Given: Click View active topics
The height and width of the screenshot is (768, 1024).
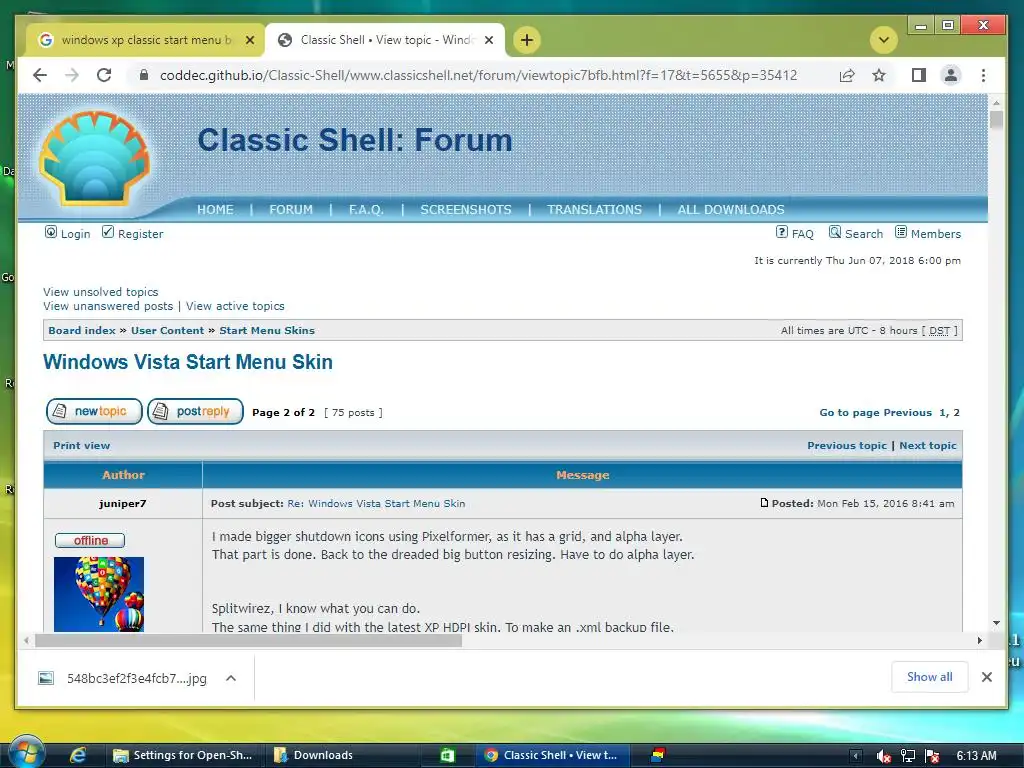Looking at the screenshot, I should [x=235, y=306].
